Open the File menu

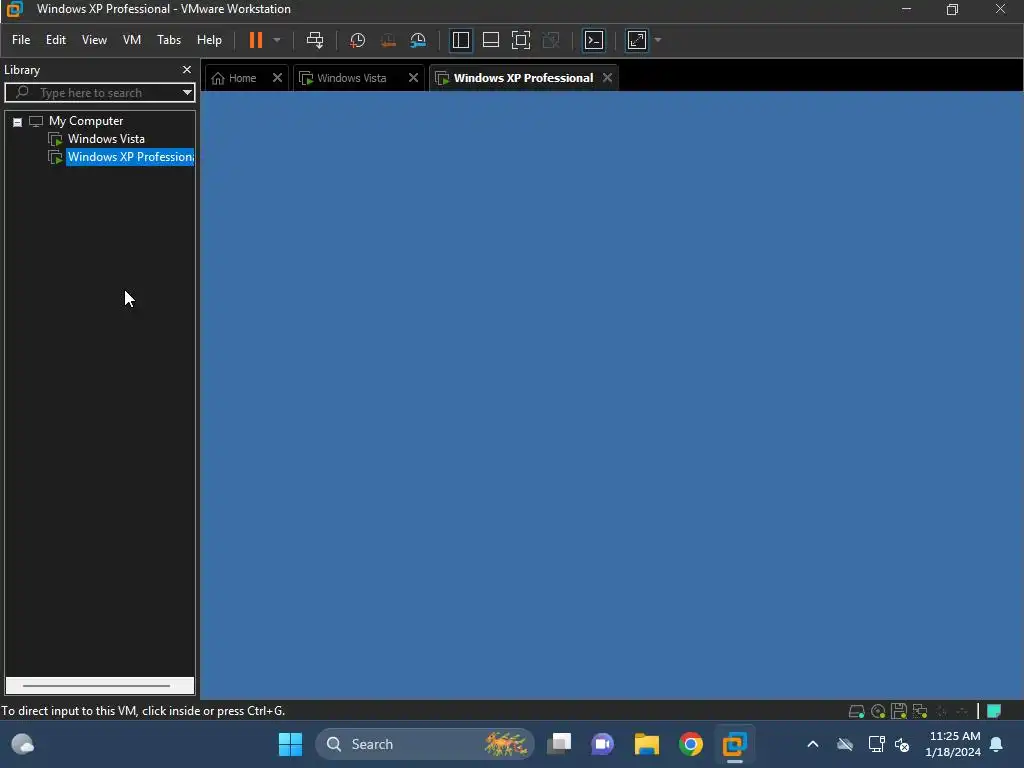[x=21, y=40]
